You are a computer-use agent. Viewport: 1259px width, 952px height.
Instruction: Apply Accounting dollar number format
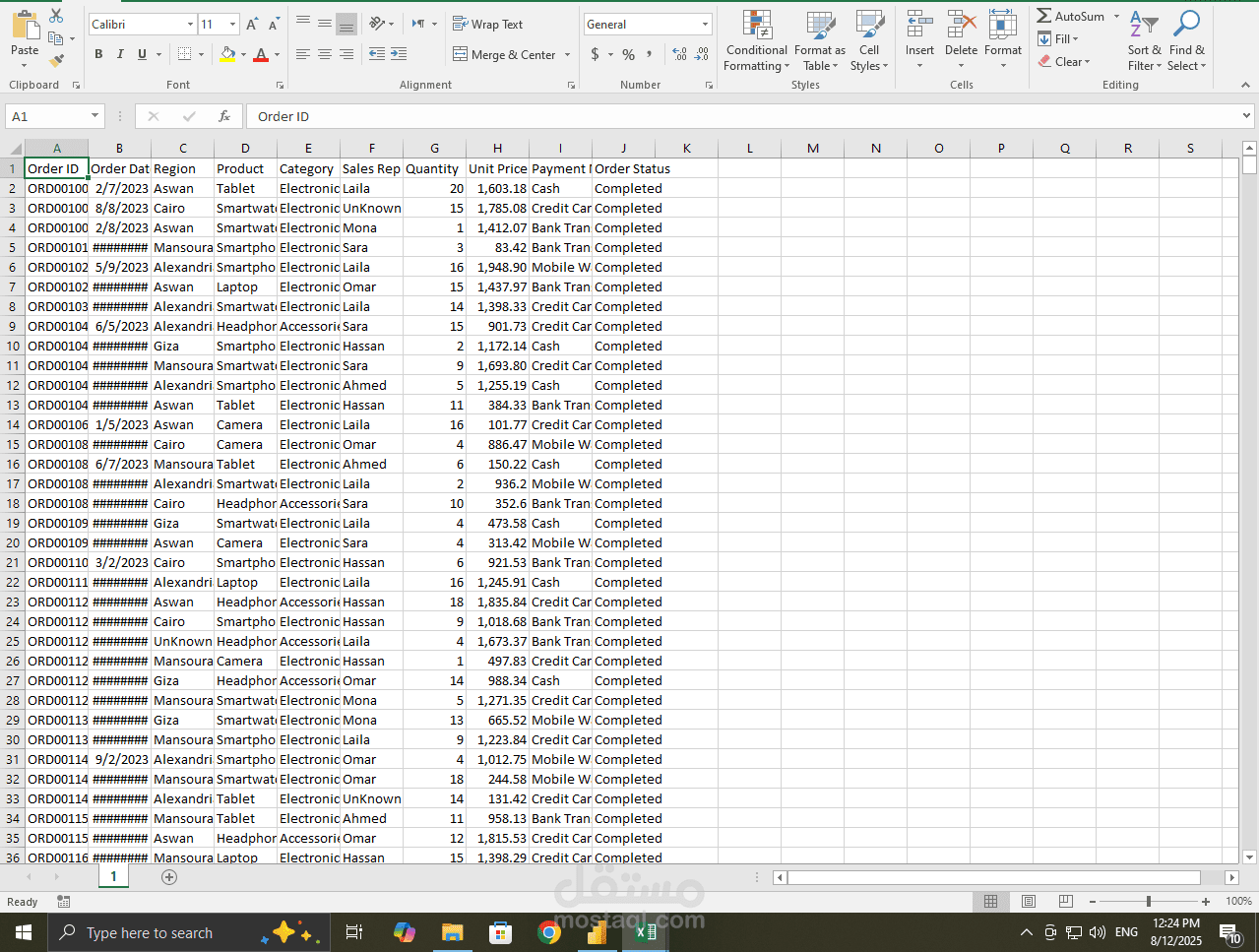596,54
